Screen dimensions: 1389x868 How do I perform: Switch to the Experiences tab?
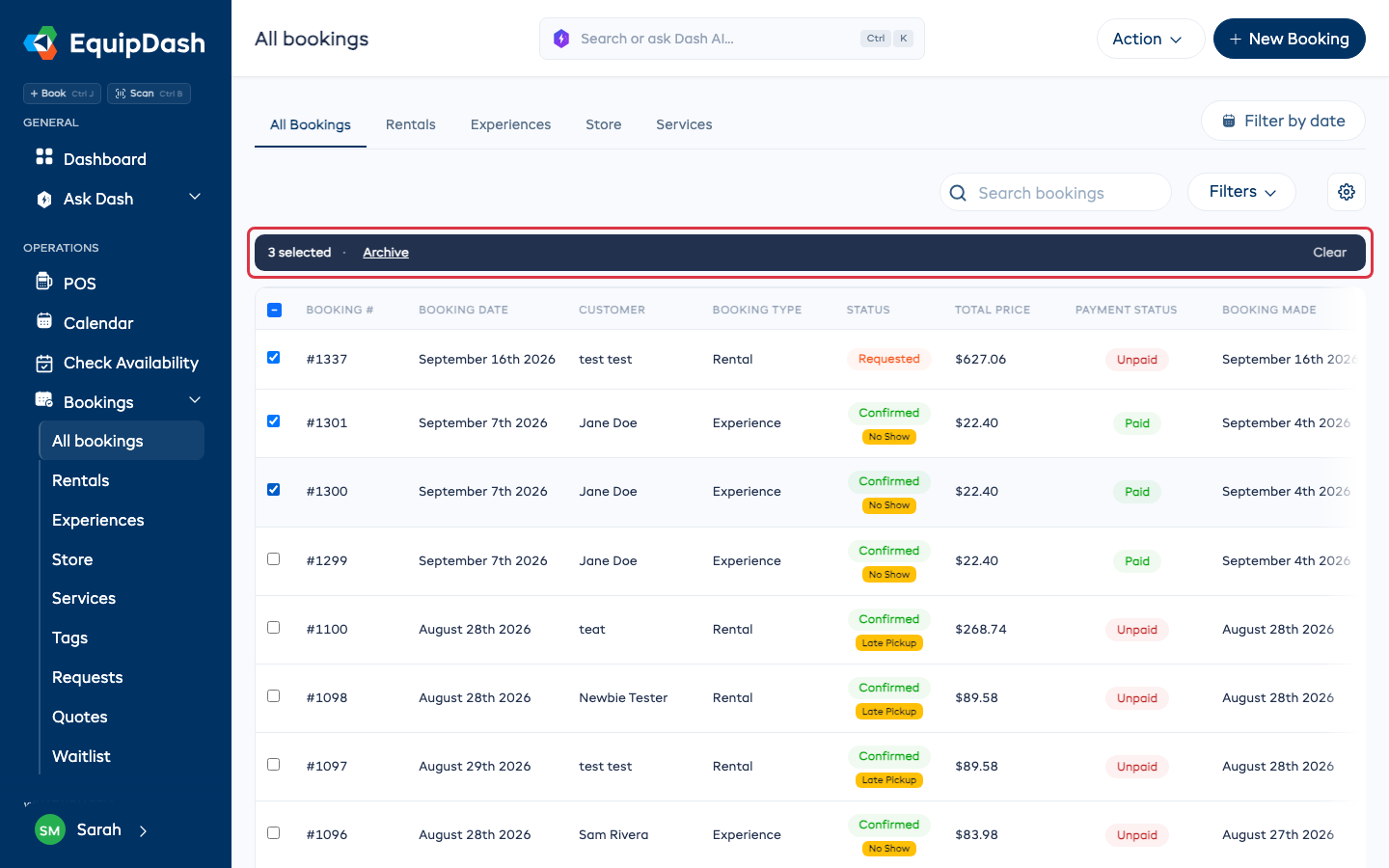click(511, 124)
